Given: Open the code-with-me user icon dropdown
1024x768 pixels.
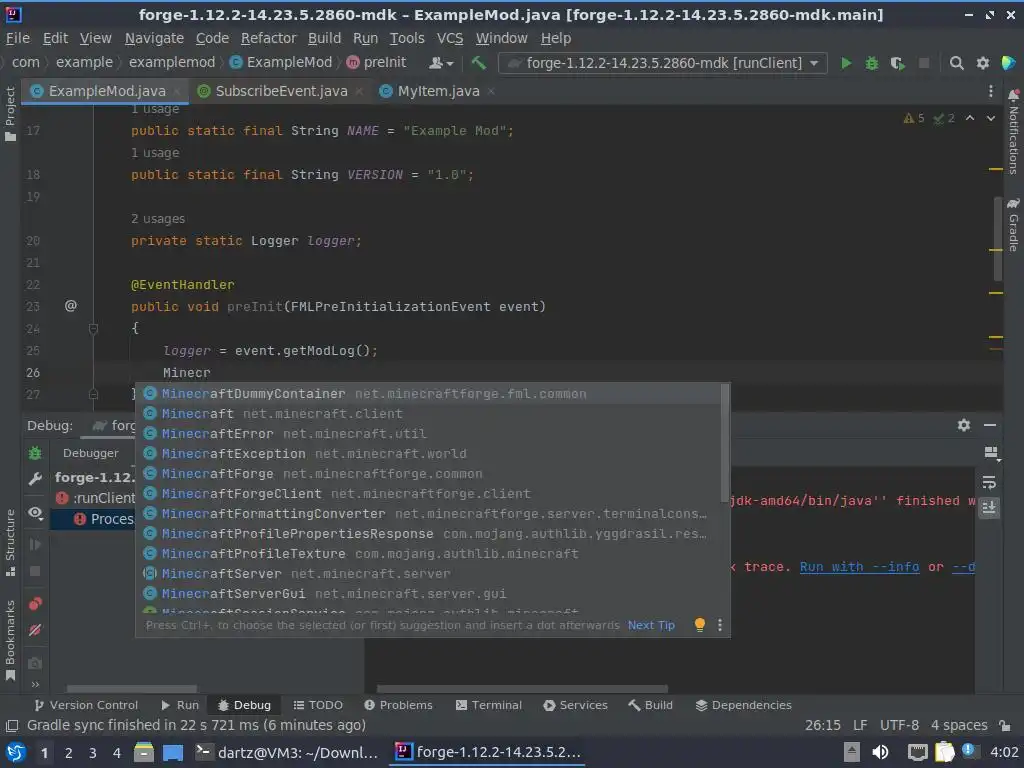Looking at the screenshot, I should coord(441,63).
